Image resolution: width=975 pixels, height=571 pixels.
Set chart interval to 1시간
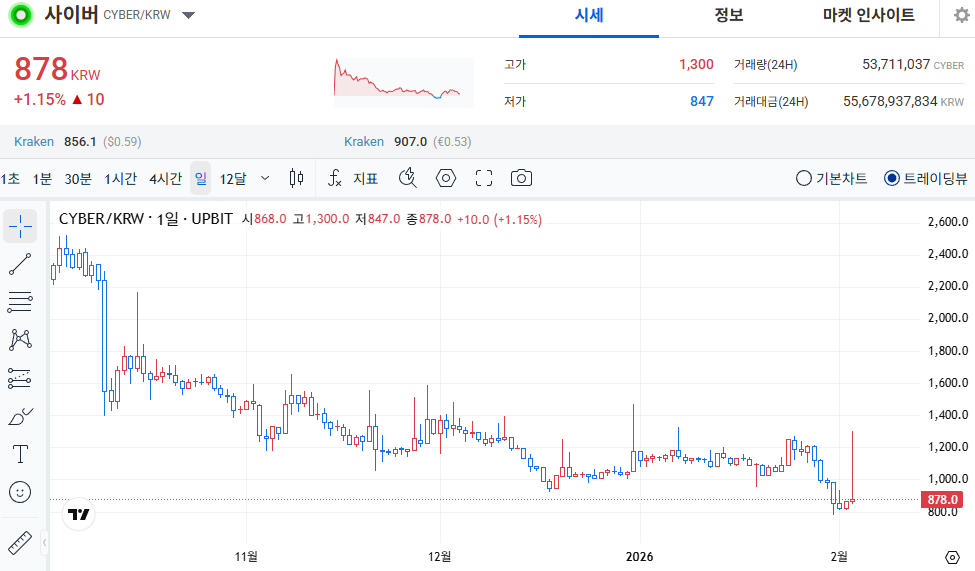coord(120,179)
